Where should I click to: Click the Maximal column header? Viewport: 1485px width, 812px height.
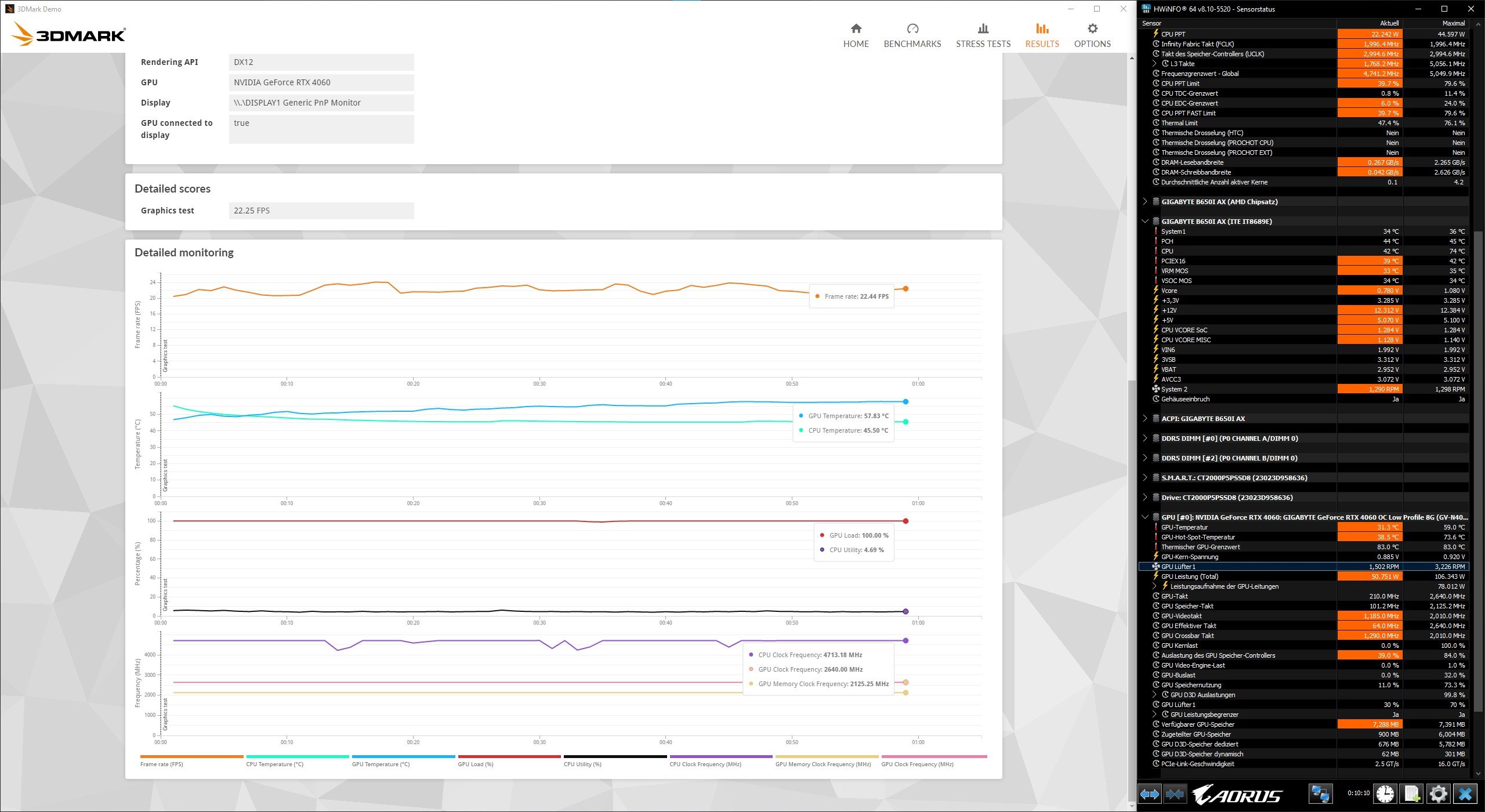[x=1453, y=23]
